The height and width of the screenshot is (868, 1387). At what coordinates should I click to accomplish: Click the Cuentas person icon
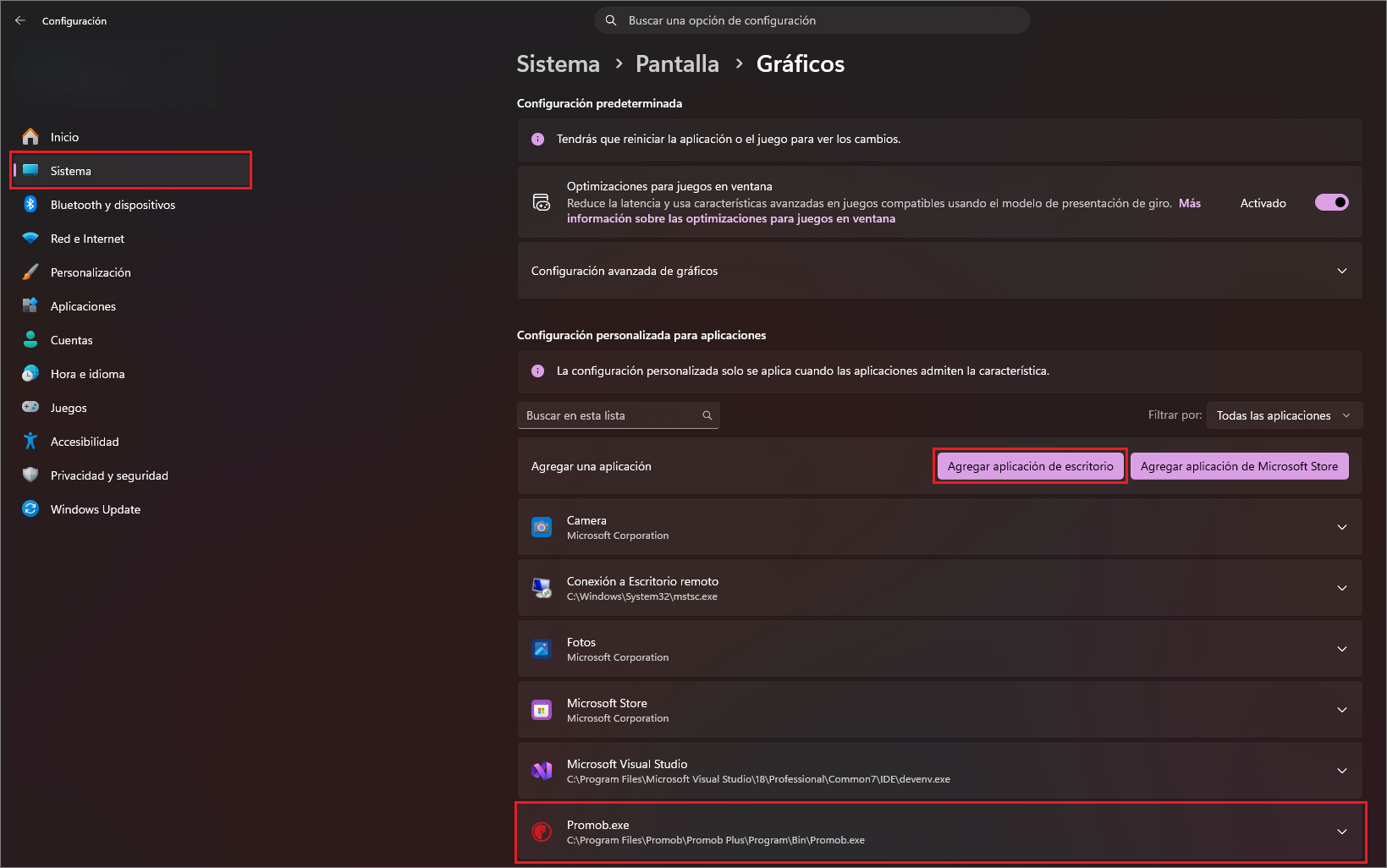coord(30,339)
